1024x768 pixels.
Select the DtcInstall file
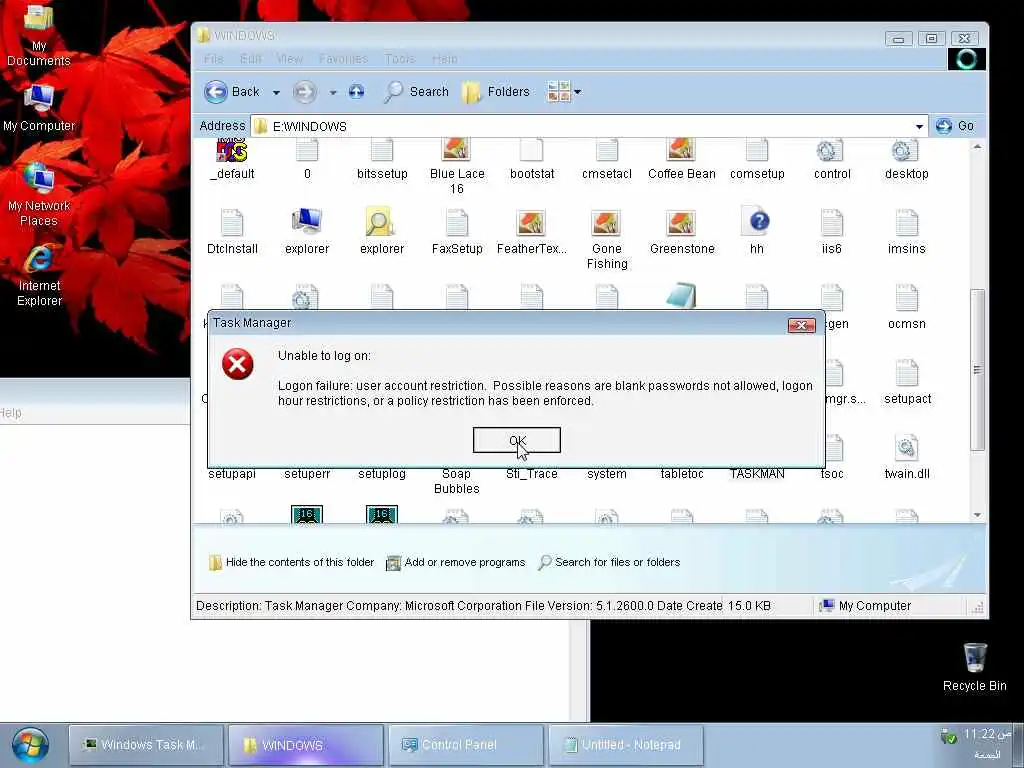pyautogui.click(x=232, y=232)
